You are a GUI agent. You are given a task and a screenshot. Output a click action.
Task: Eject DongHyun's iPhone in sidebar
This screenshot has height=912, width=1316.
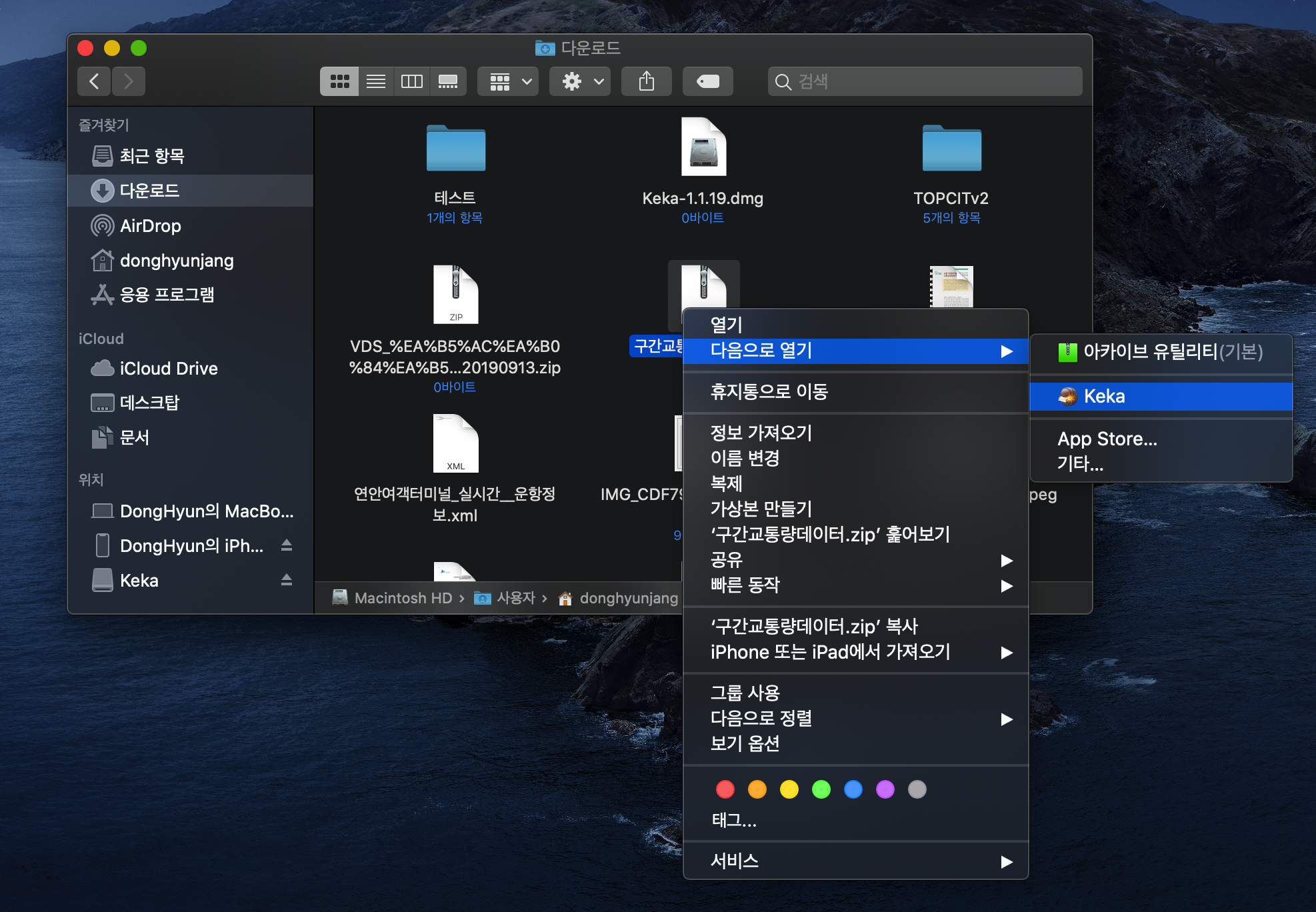coord(287,545)
